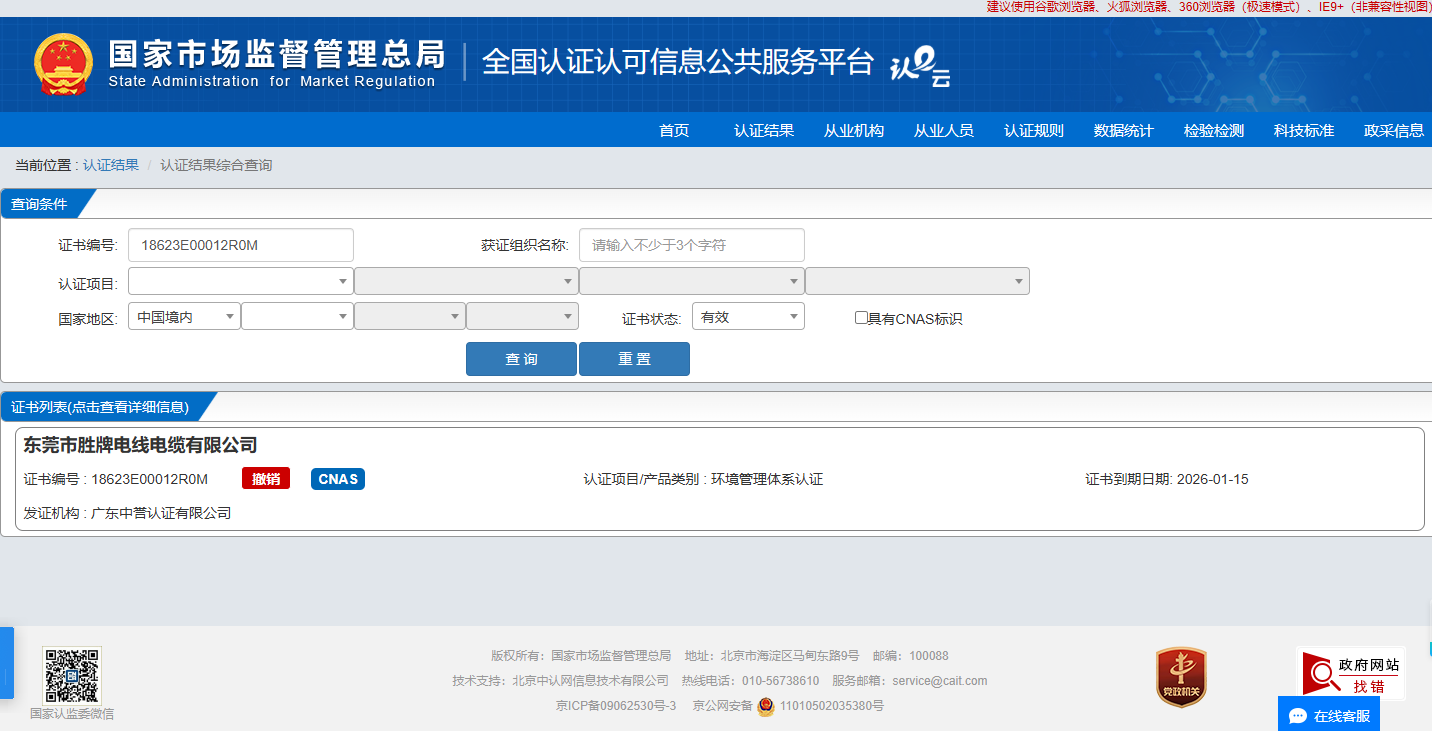Click the police badge beside 京公网安备
The image size is (1432, 731).
click(x=765, y=706)
